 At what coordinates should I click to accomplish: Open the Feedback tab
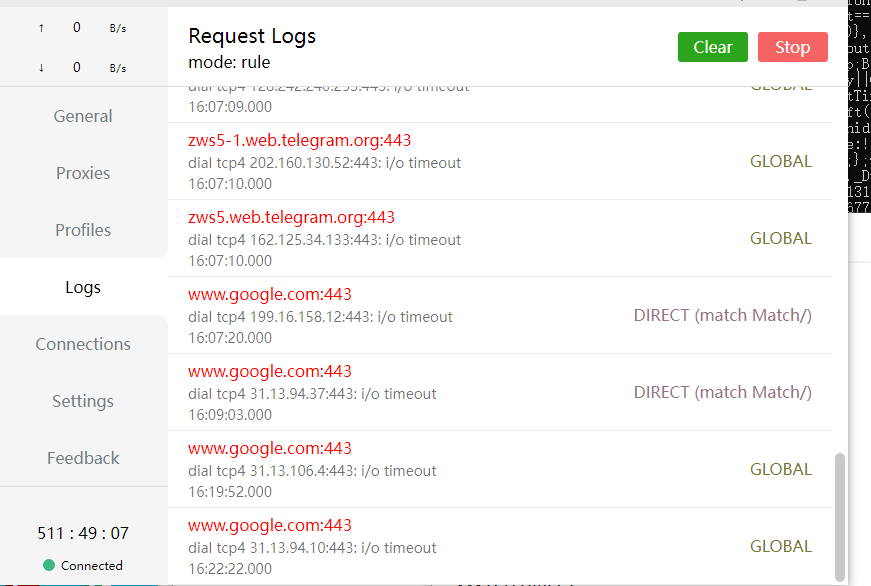[83, 458]
